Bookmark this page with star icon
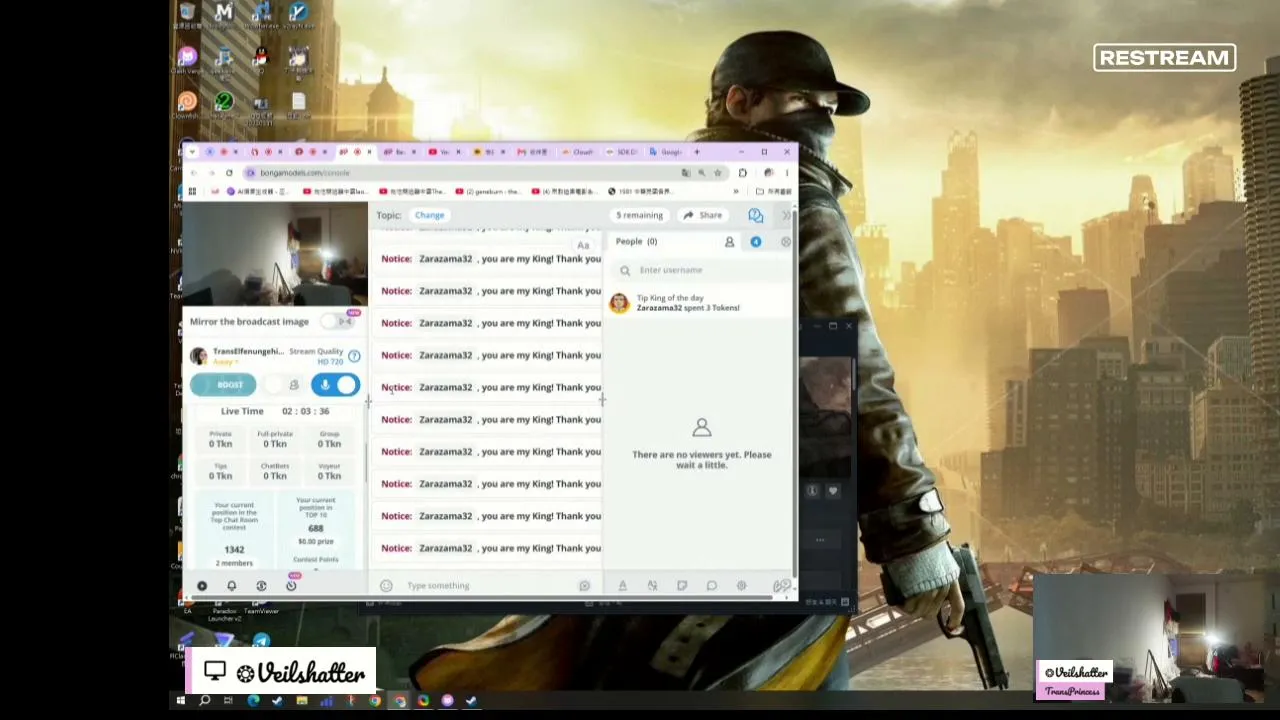Viewport: 1280px width, 720px height. pos(717,173)
